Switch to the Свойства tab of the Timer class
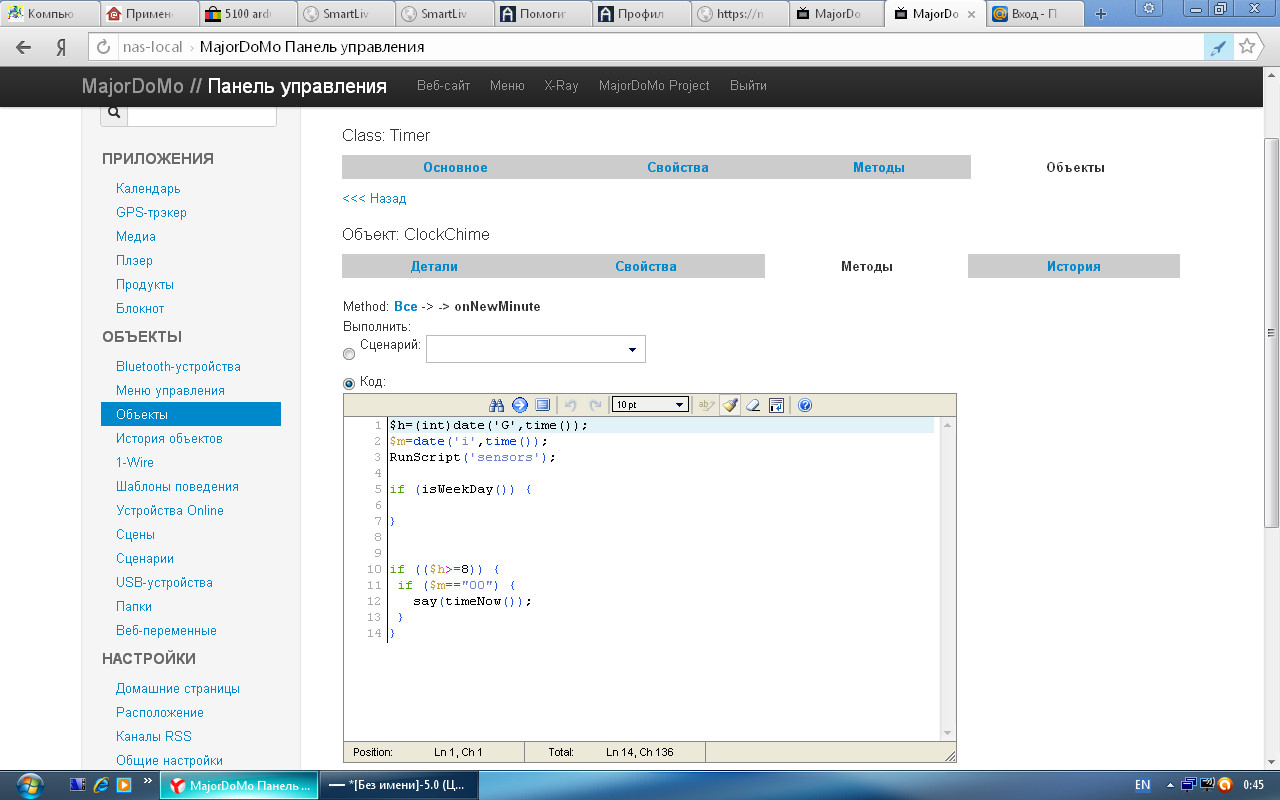The width and height of the screenshot is (1280, 800). coord(677,167)
